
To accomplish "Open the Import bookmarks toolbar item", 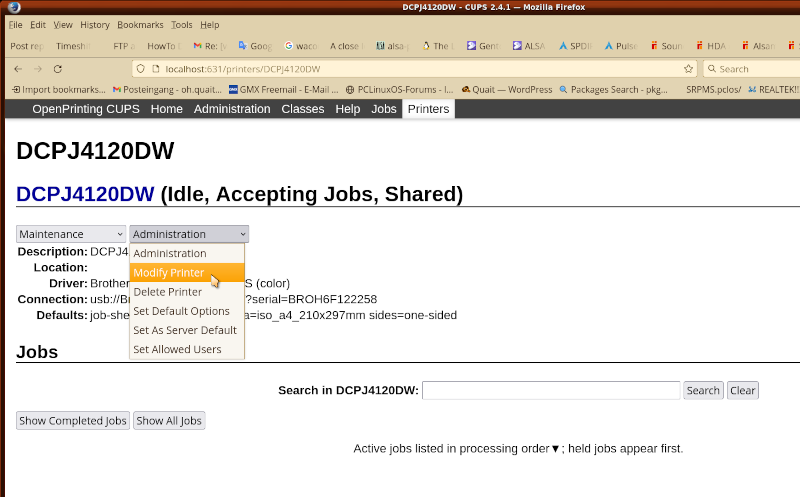I will click(58, 89).
